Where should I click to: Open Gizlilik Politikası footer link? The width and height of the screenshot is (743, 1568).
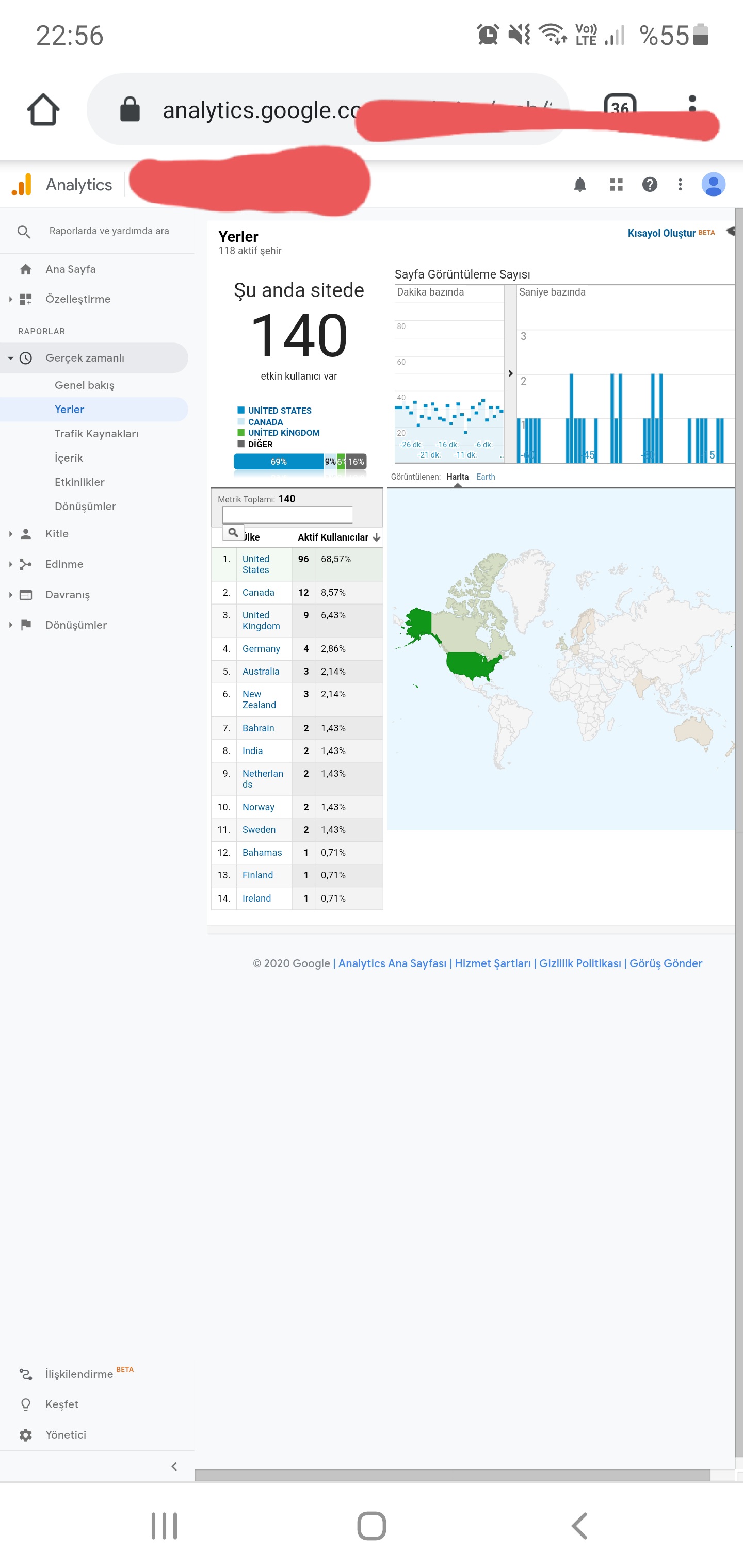point(580,963)
